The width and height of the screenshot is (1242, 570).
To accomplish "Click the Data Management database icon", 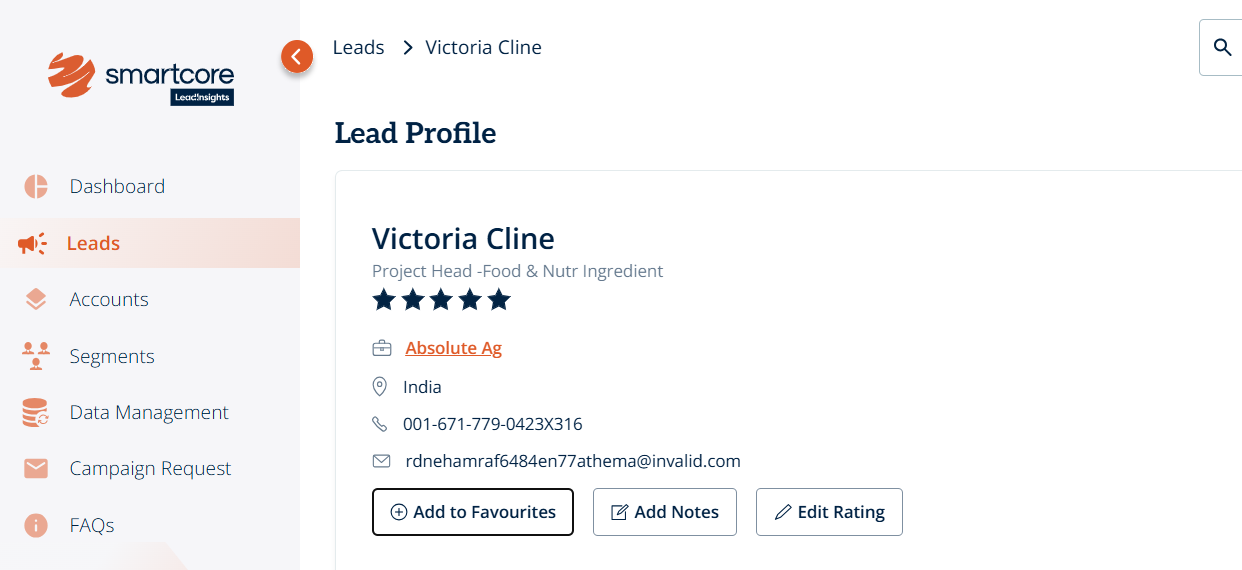I will (x=36, y=412).
